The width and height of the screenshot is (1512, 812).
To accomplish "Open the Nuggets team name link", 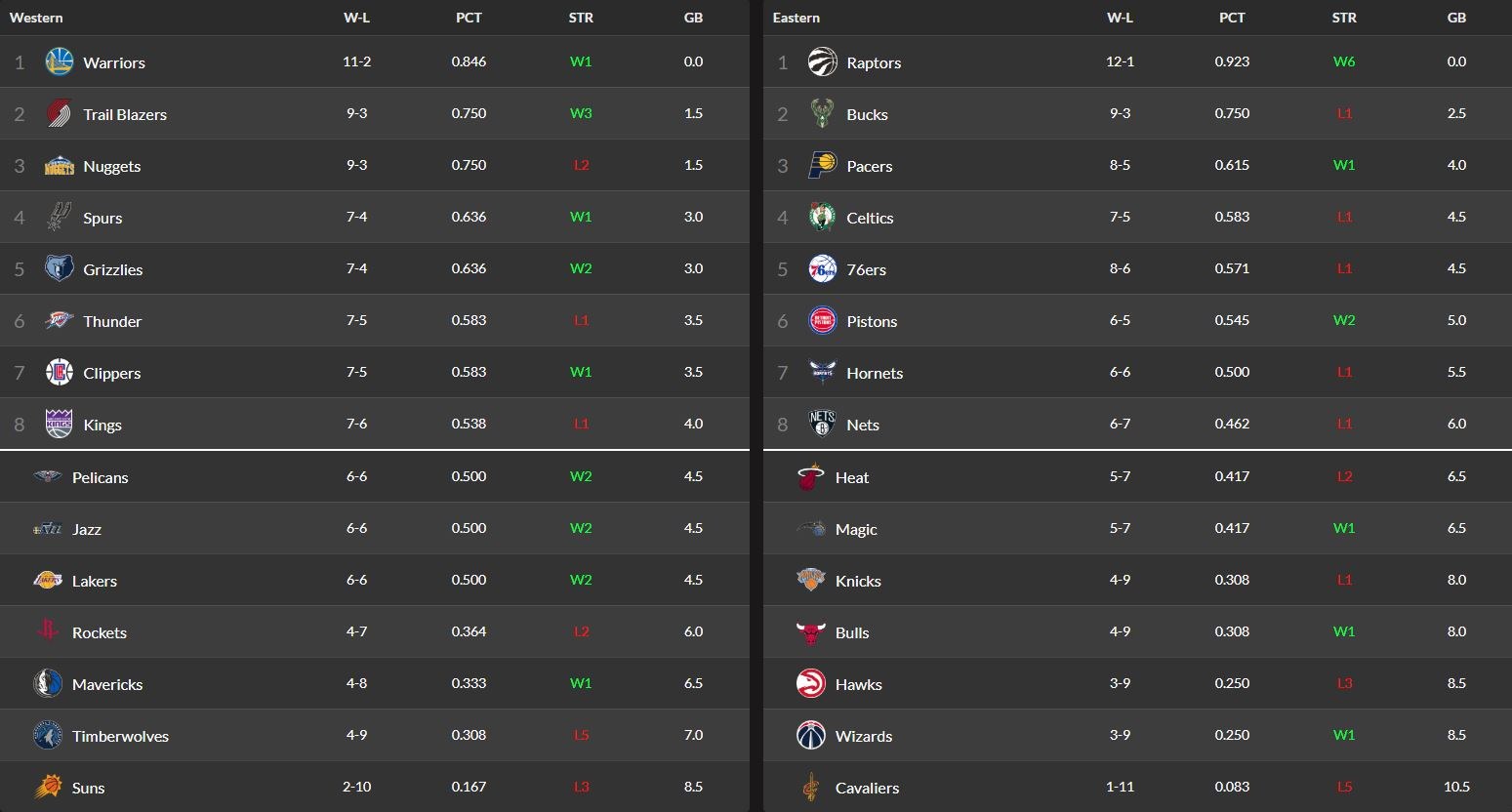I will [x=112, y=166].
